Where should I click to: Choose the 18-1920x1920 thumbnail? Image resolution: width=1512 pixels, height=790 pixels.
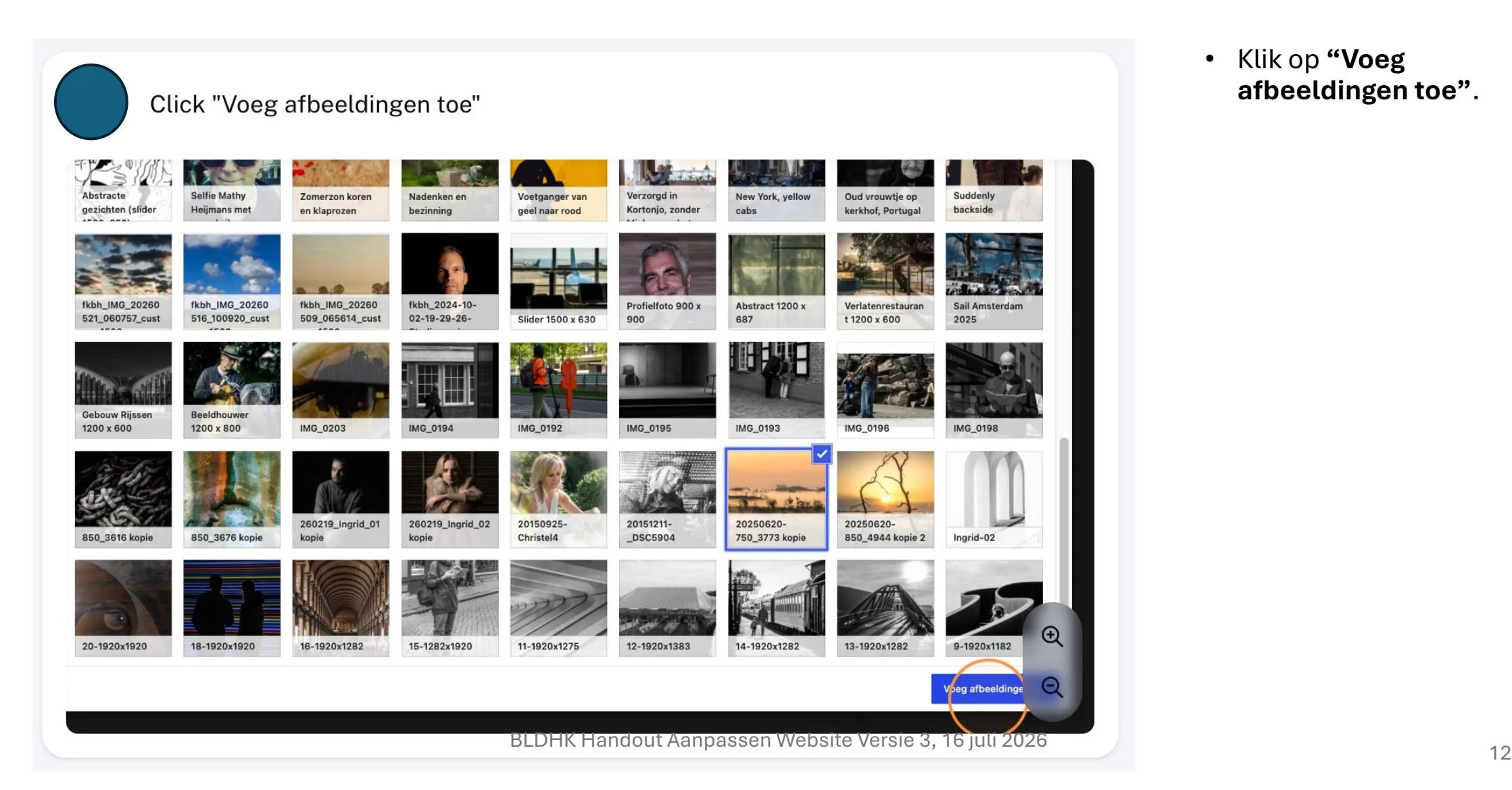[232, 608]
